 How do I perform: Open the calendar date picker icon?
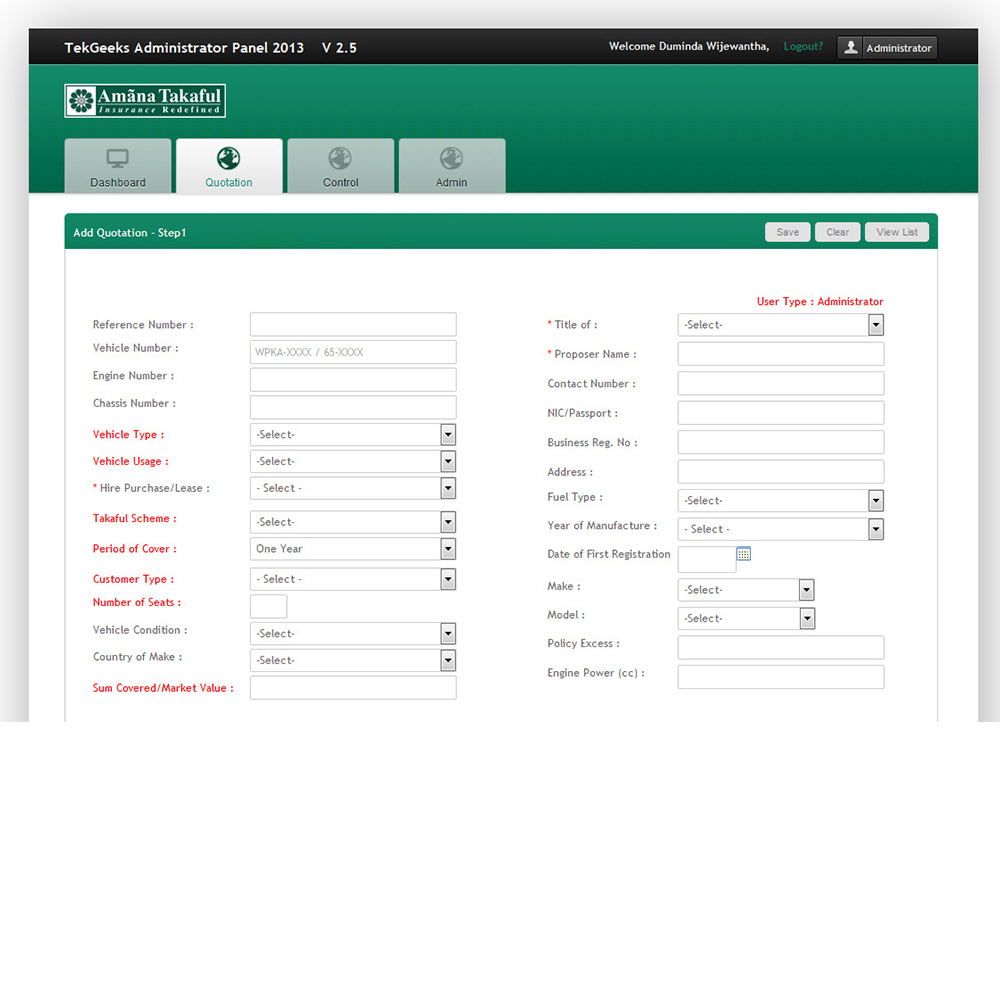[743, 554]
